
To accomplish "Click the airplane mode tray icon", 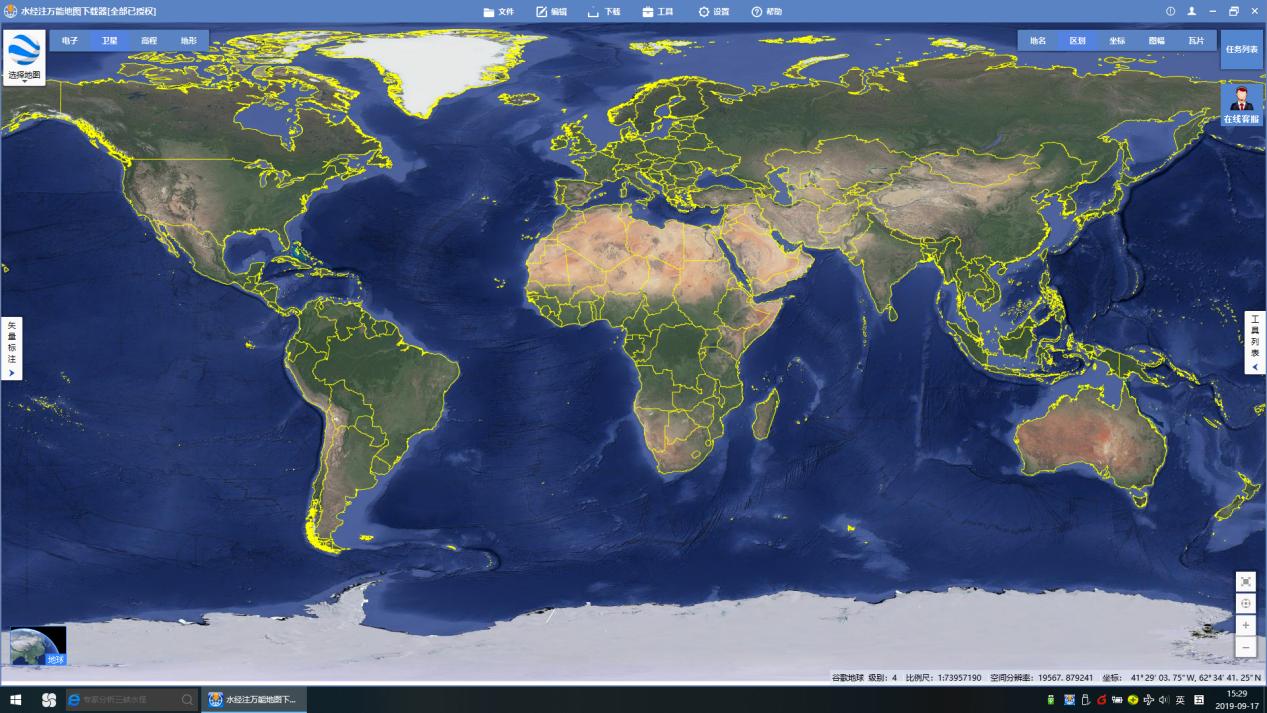I will pos(1148,700).
